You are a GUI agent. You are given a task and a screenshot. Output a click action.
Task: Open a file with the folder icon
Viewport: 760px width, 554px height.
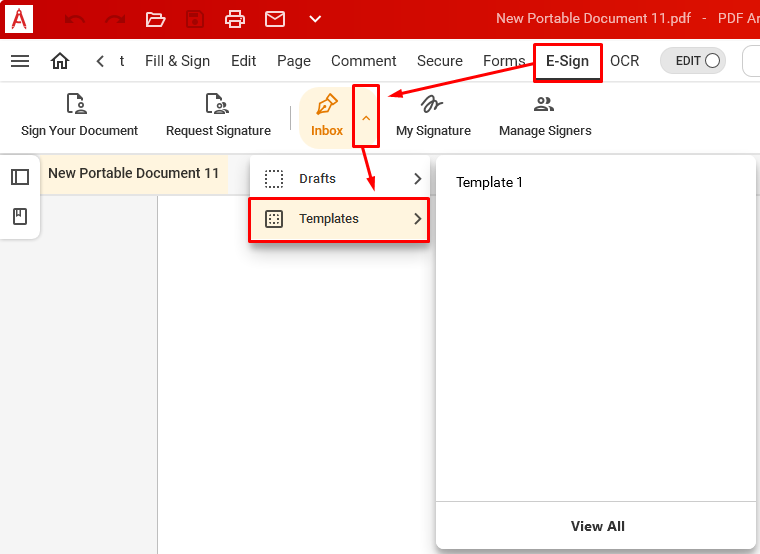pos(155,19)
